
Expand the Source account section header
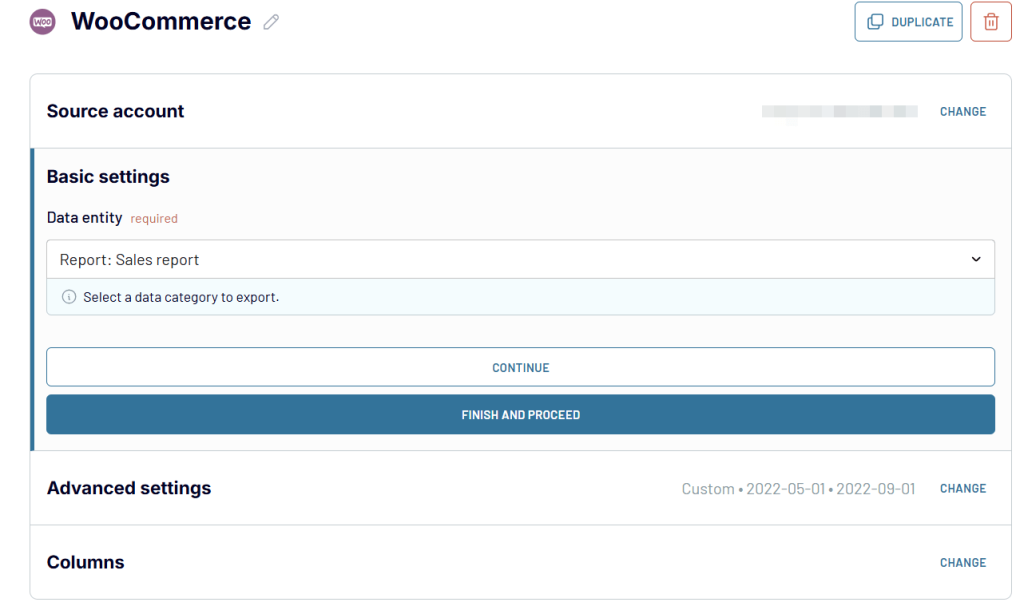(x=116, y=111)
